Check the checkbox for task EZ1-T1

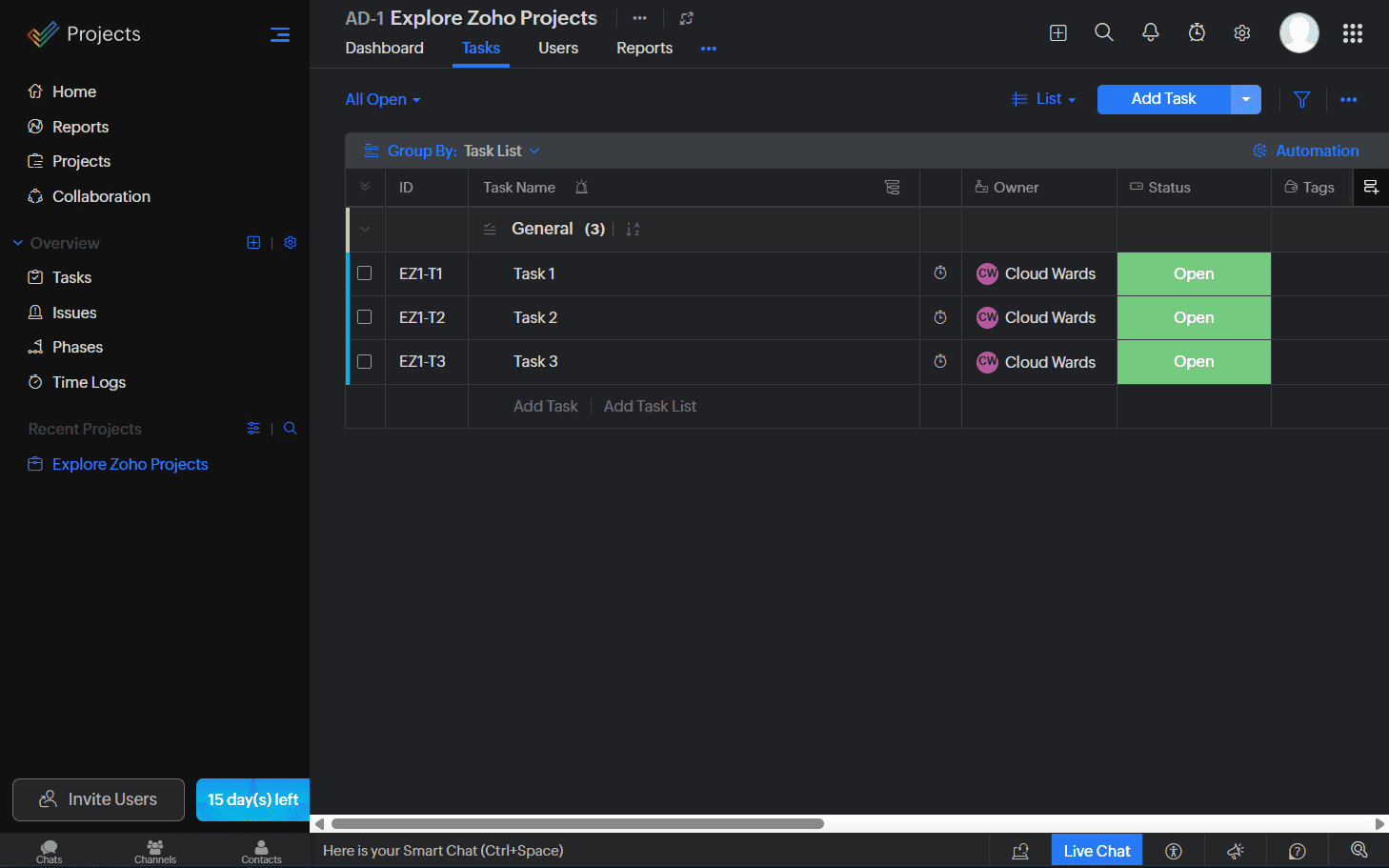click(x=364, y=273)
